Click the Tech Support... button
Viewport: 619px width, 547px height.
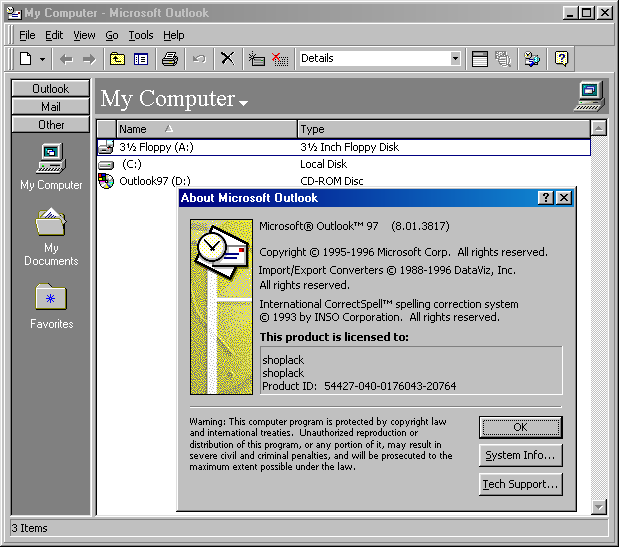[x=520, y=484]
